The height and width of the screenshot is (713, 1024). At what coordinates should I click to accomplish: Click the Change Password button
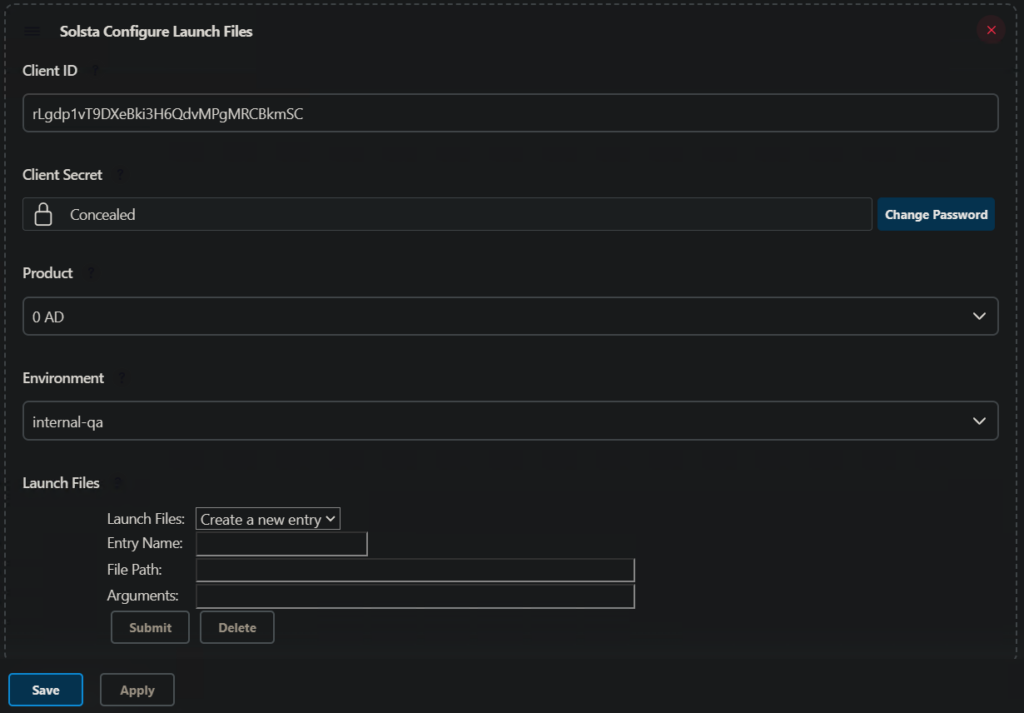pos(936,214)
